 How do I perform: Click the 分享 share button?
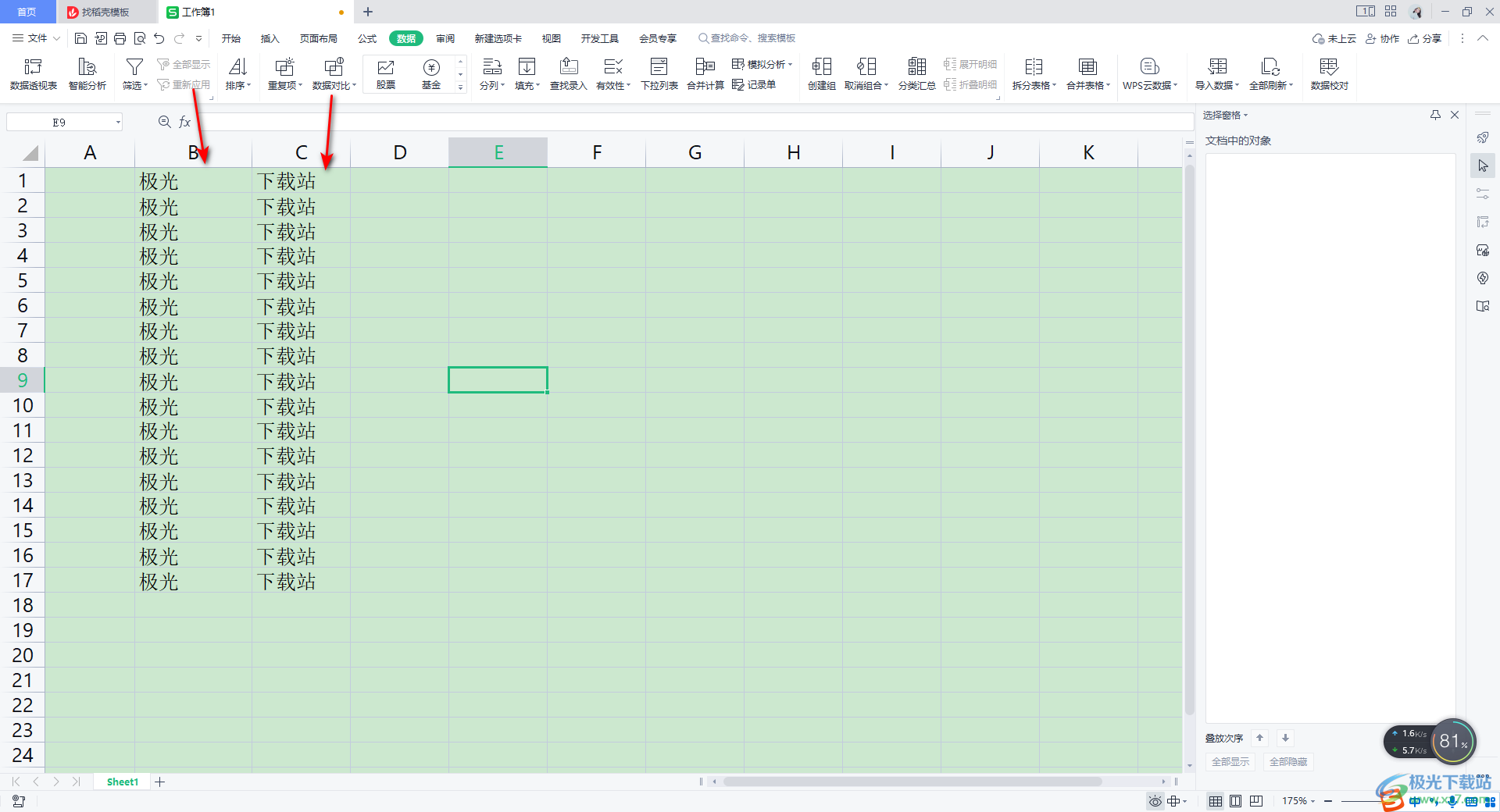pos(1424,38)
